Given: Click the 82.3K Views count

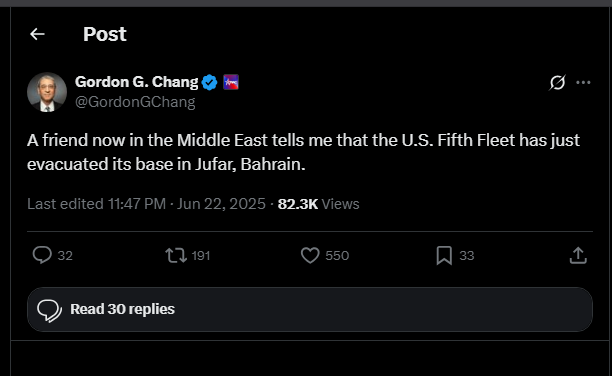Looking at the screenshot, I should [x=318, y=204].
